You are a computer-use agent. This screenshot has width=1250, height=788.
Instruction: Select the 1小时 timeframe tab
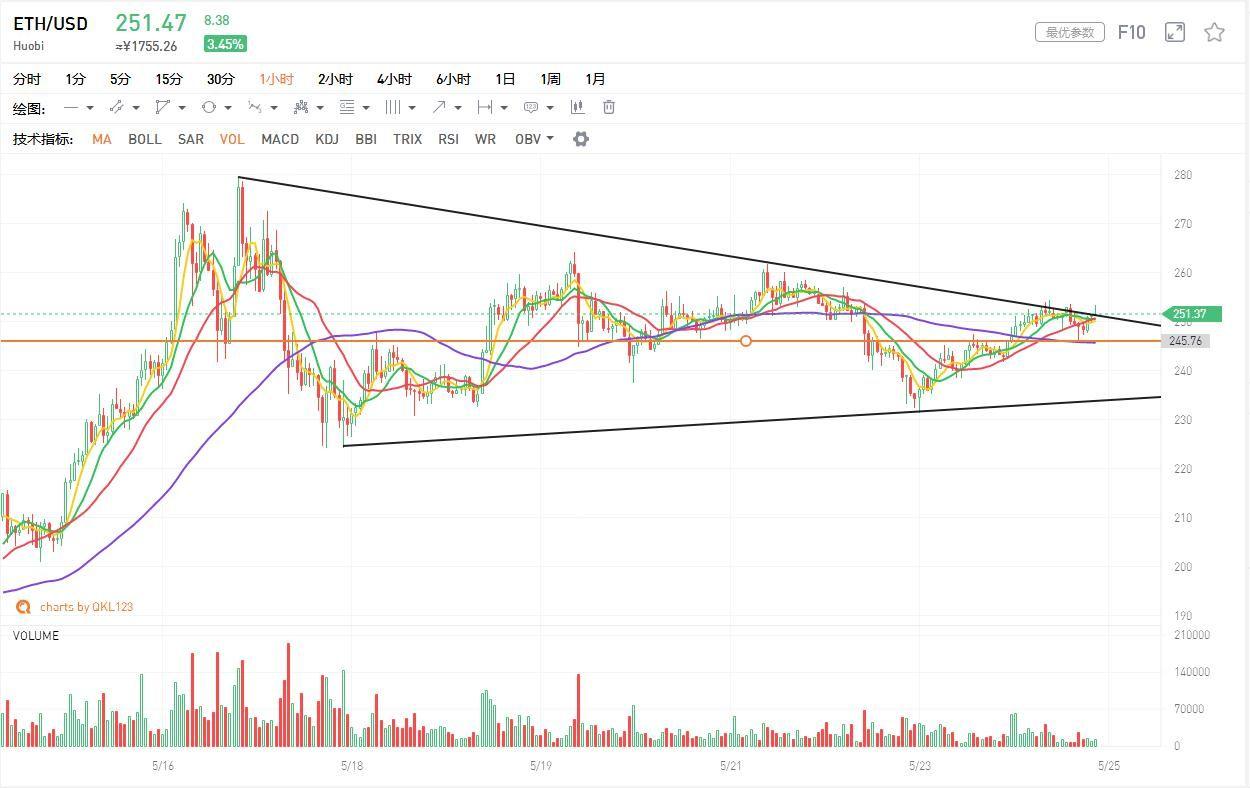[277, 79]
